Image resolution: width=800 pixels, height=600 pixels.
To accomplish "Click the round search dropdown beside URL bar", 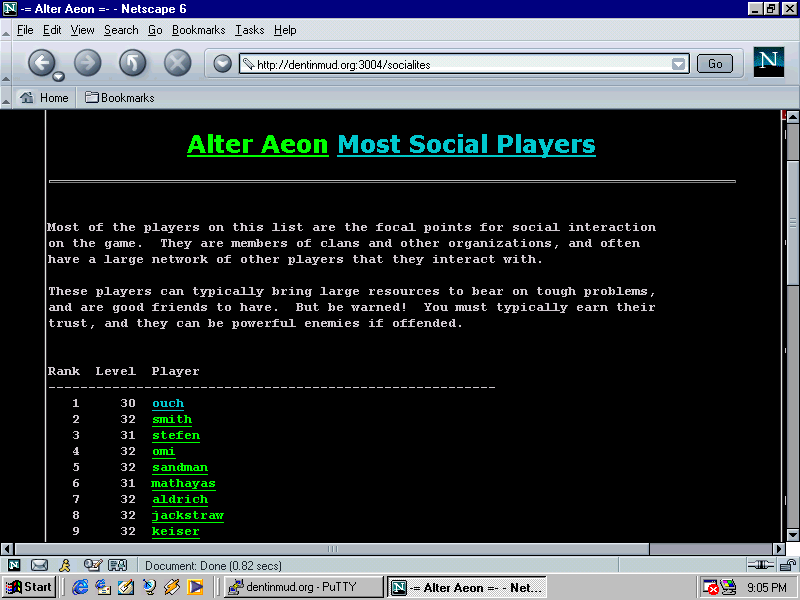I will pyautogui.click(x=222, y=64).
